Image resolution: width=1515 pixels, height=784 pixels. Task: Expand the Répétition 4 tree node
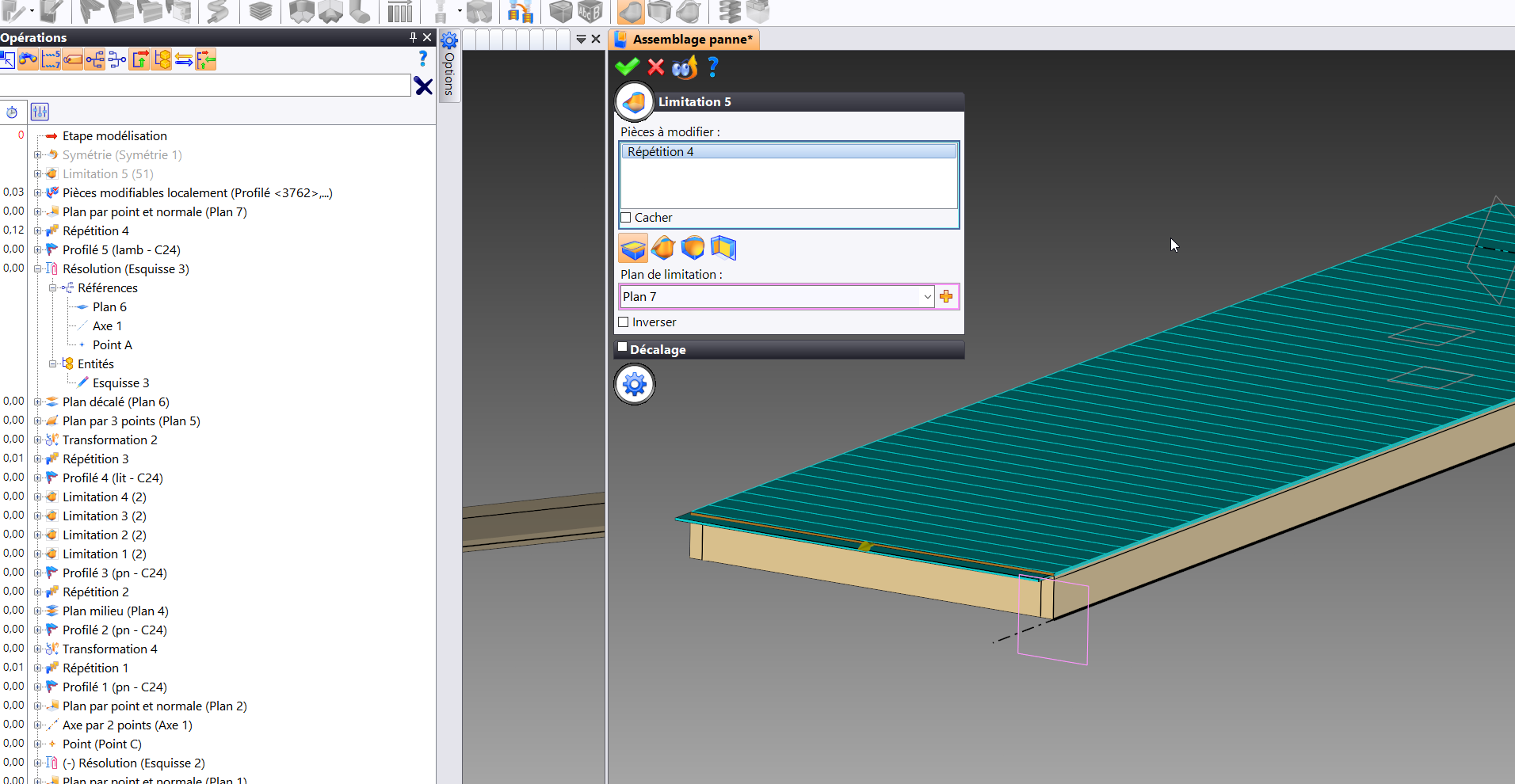click(x=37, y=231)
